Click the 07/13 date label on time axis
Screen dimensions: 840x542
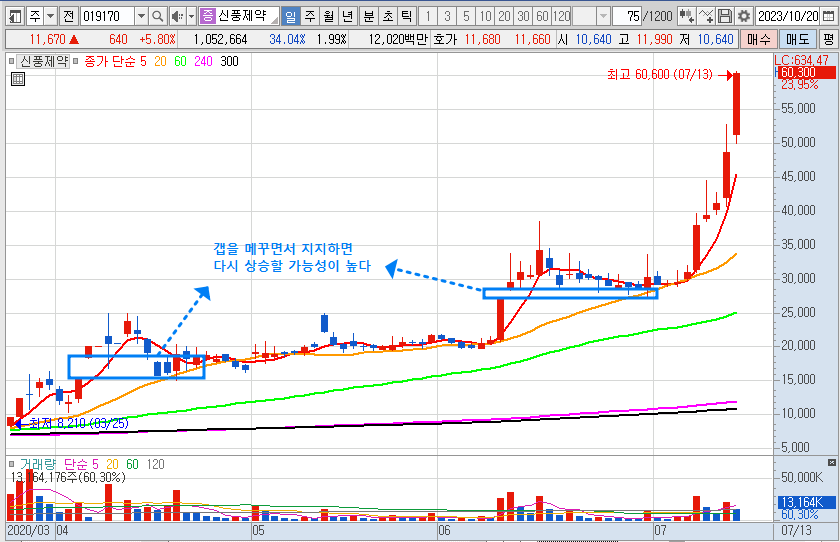[x=796, y=530]
